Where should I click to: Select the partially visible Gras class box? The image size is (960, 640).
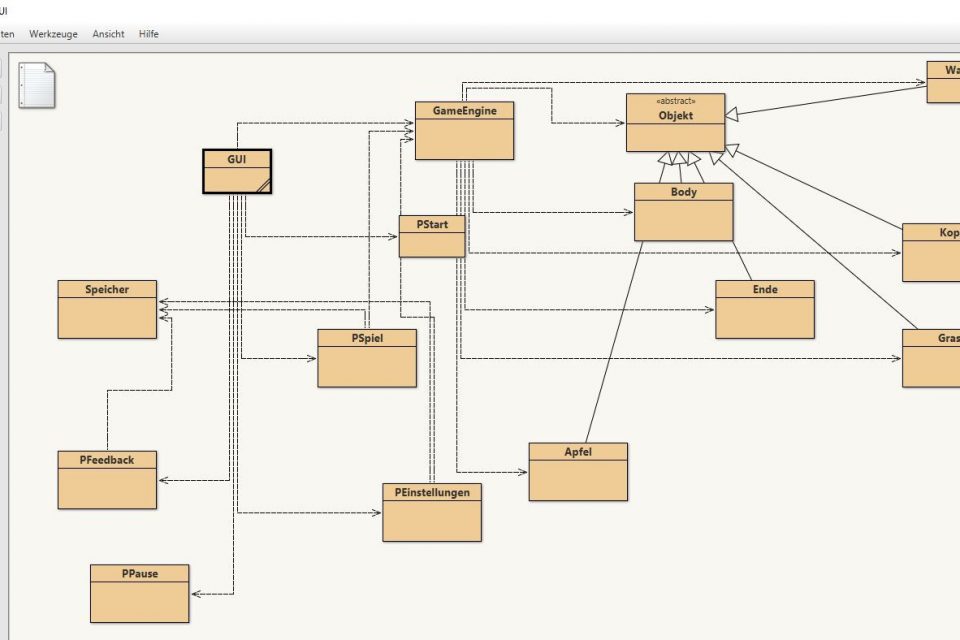click(x=931, y=359)
